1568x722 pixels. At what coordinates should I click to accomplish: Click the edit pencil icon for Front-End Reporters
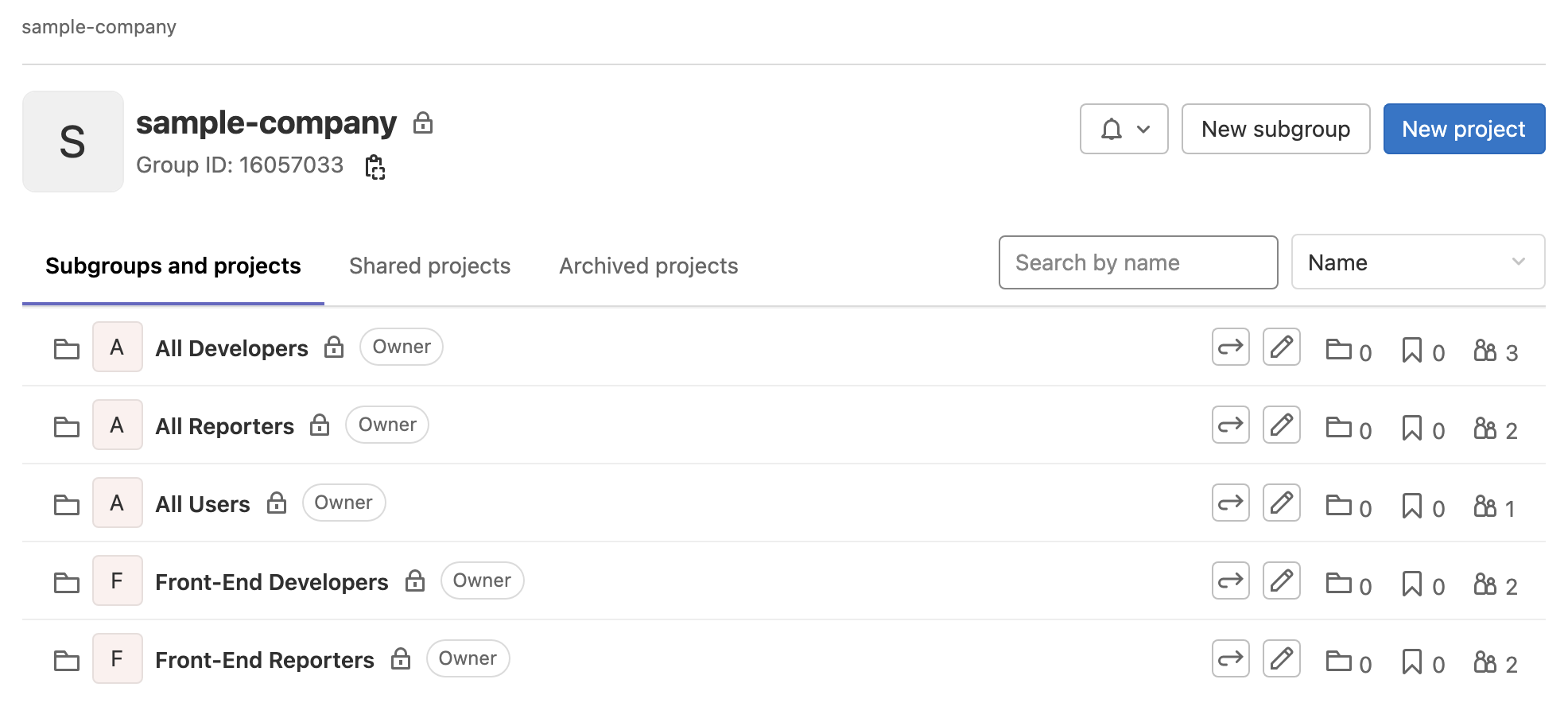(1282, 658)
